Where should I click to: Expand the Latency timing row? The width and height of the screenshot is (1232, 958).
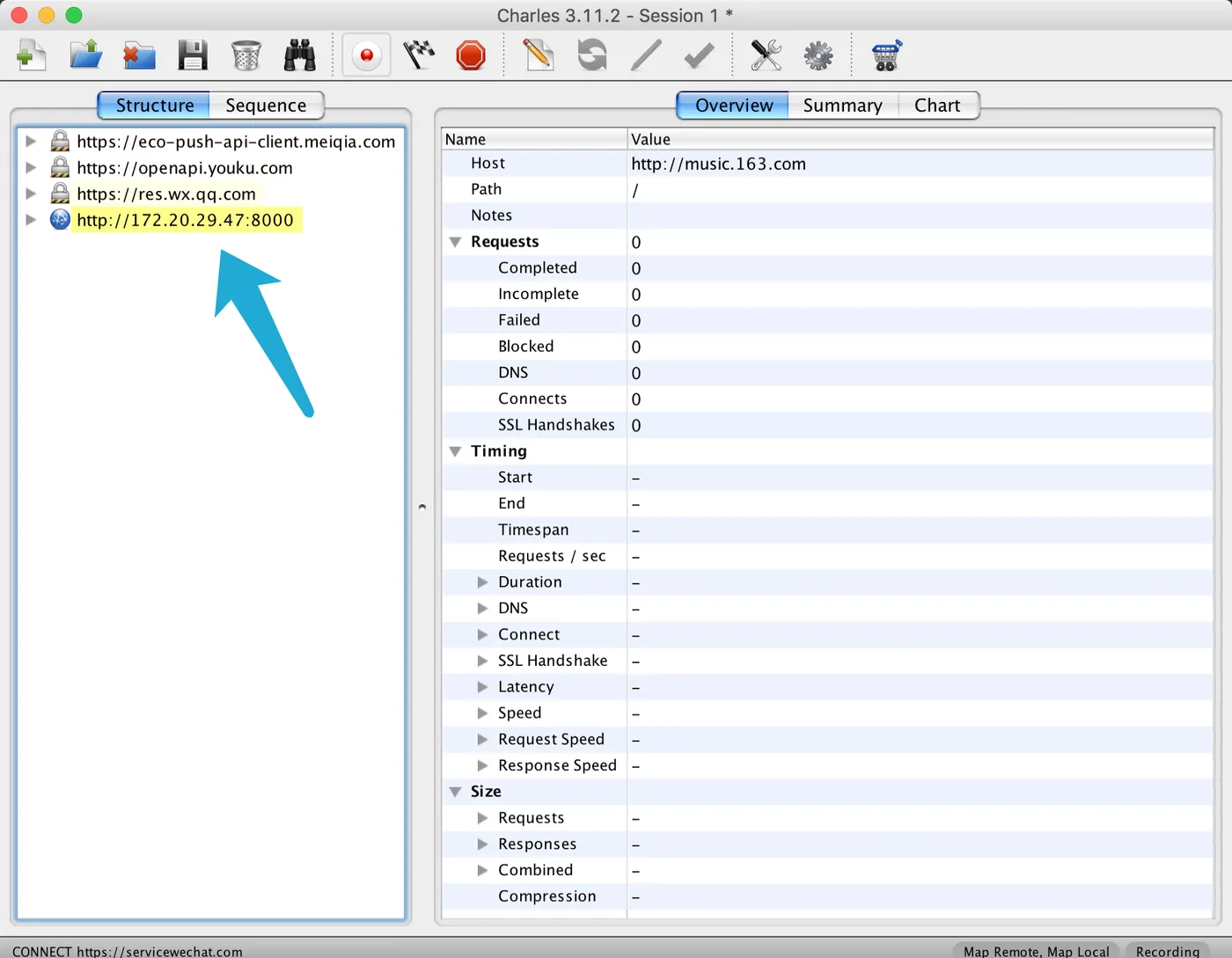point(482,687)
